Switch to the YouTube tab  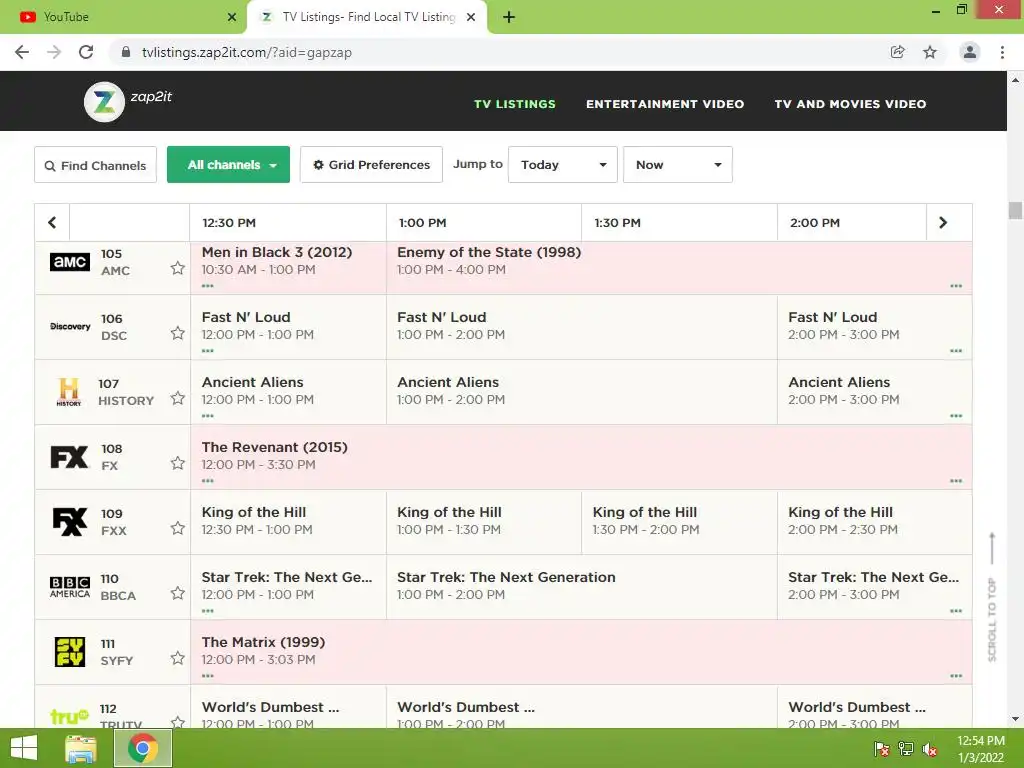[x=124, y=17]
